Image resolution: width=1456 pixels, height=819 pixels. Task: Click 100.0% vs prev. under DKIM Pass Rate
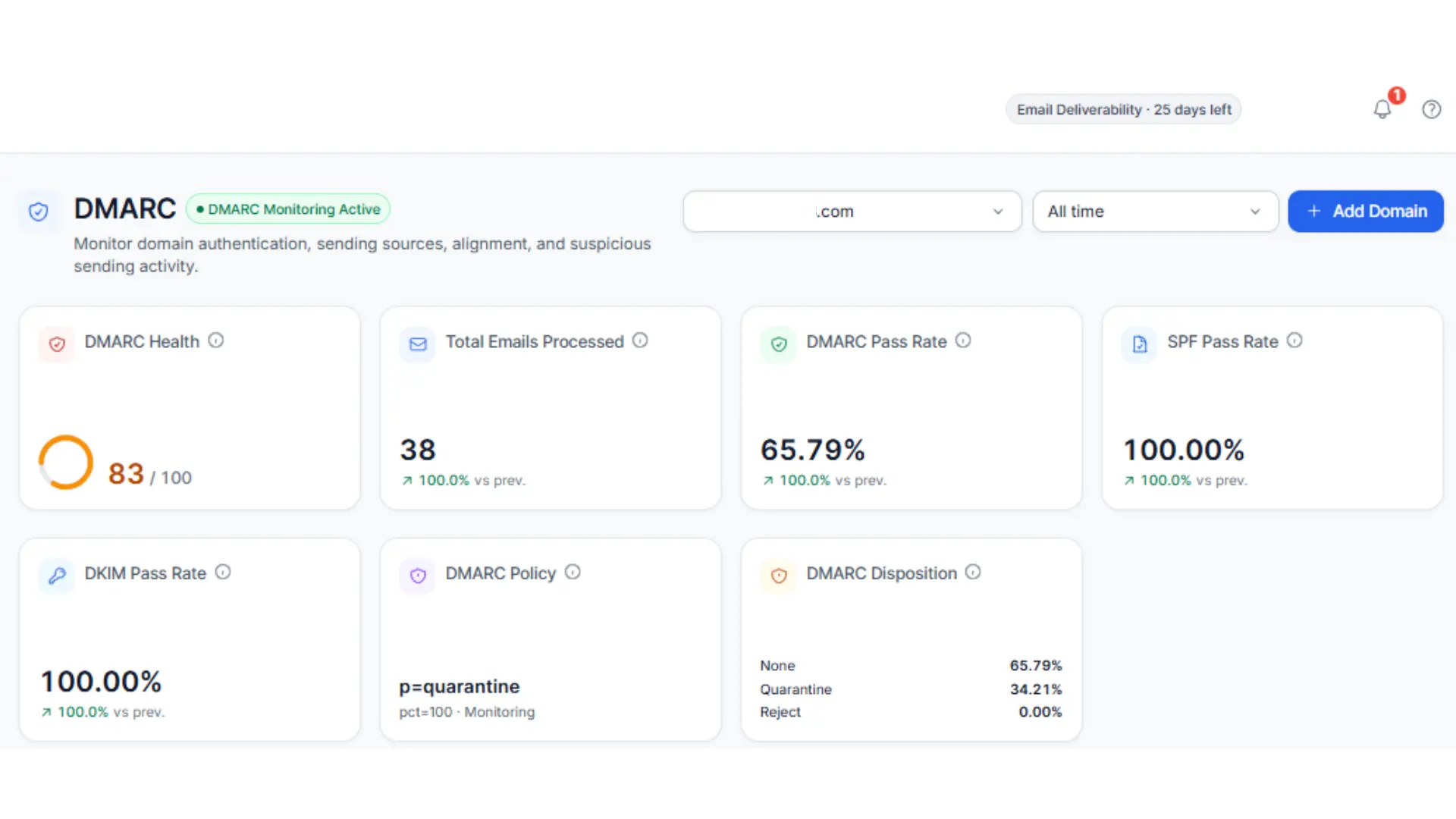tap(102, 712)
